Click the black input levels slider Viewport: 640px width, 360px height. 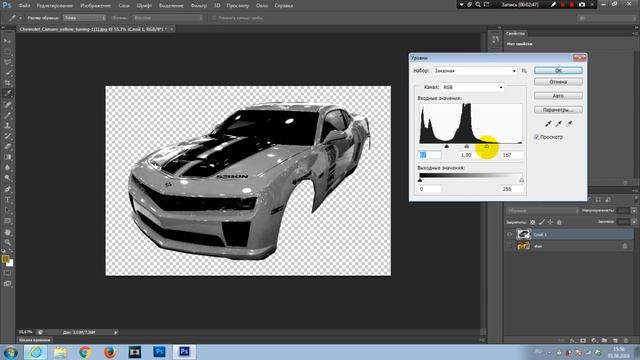click(447, 146)
